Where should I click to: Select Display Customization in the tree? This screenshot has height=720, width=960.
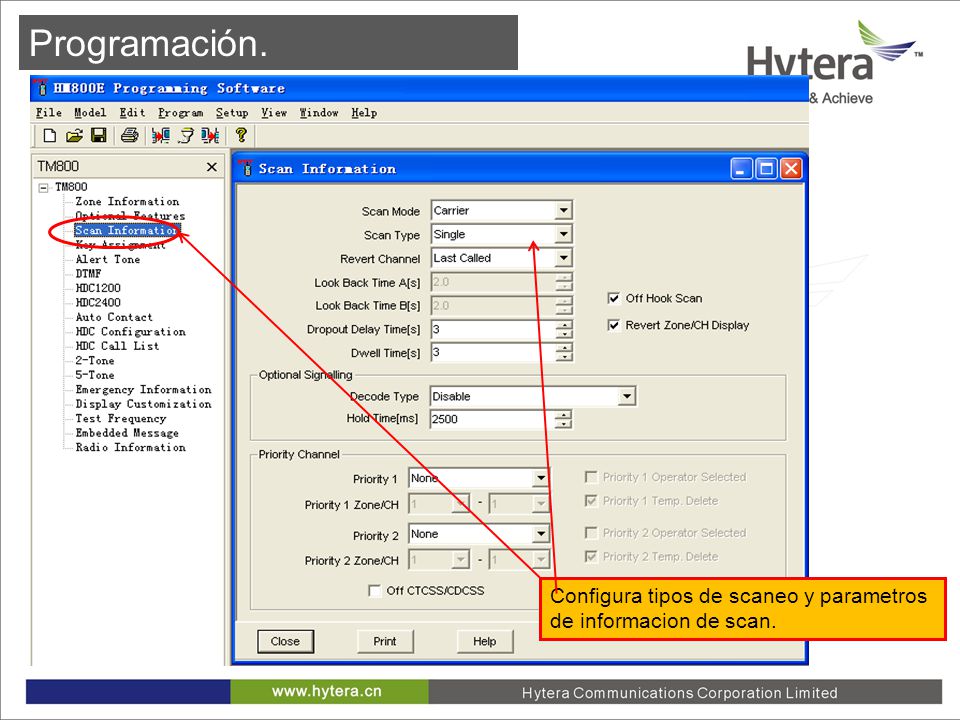click(x=143, y=404)
